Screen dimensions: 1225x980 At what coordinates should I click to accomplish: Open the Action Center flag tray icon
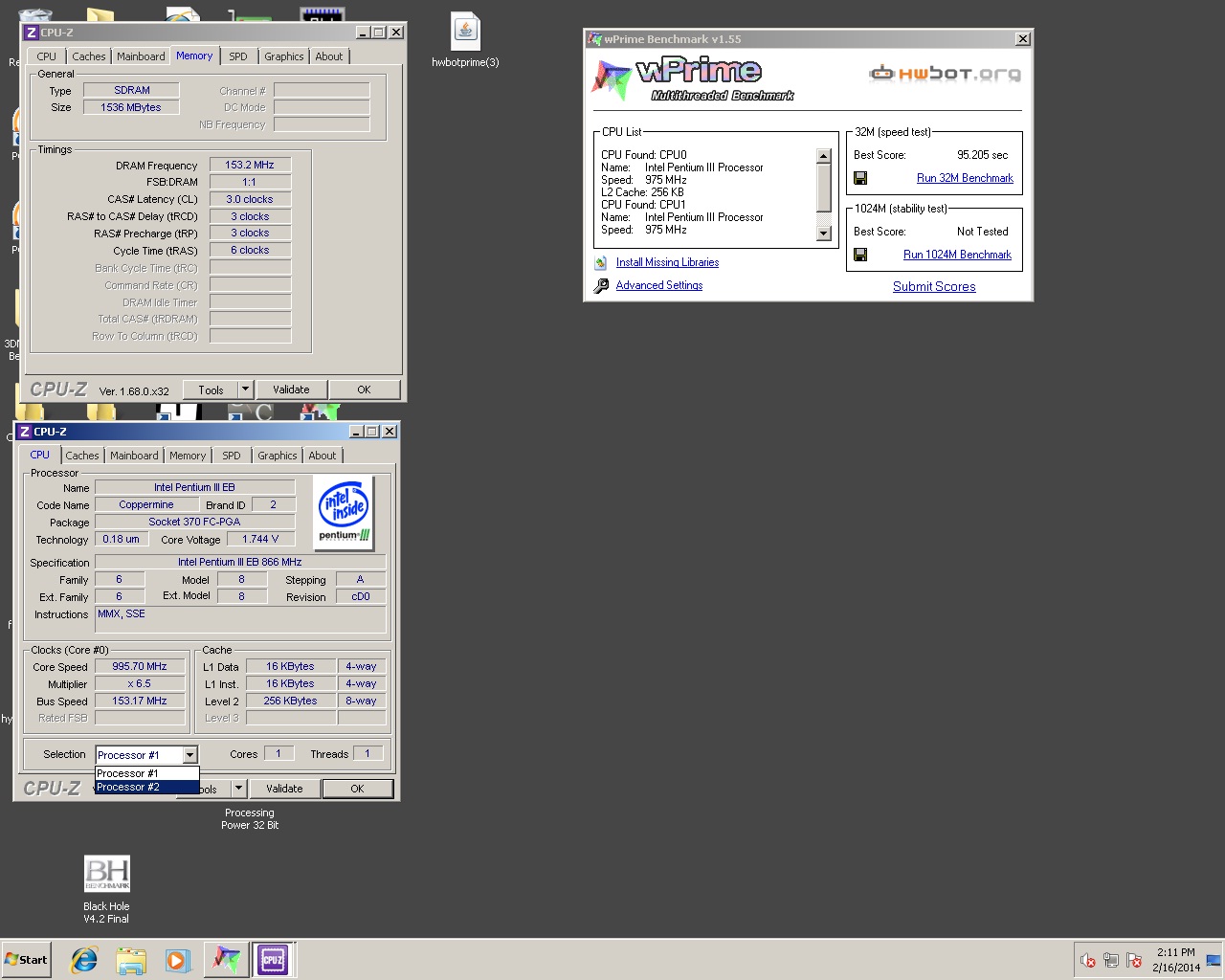tap(1134, 960)
